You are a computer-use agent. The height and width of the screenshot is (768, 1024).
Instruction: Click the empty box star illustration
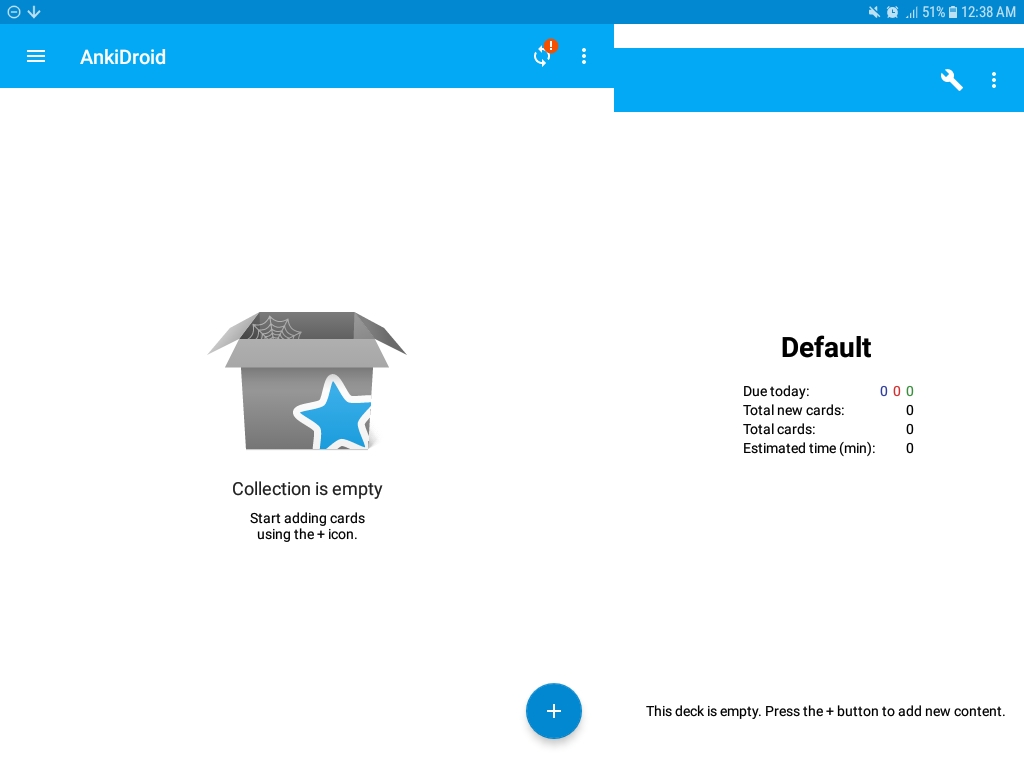[x=307, y=381]
